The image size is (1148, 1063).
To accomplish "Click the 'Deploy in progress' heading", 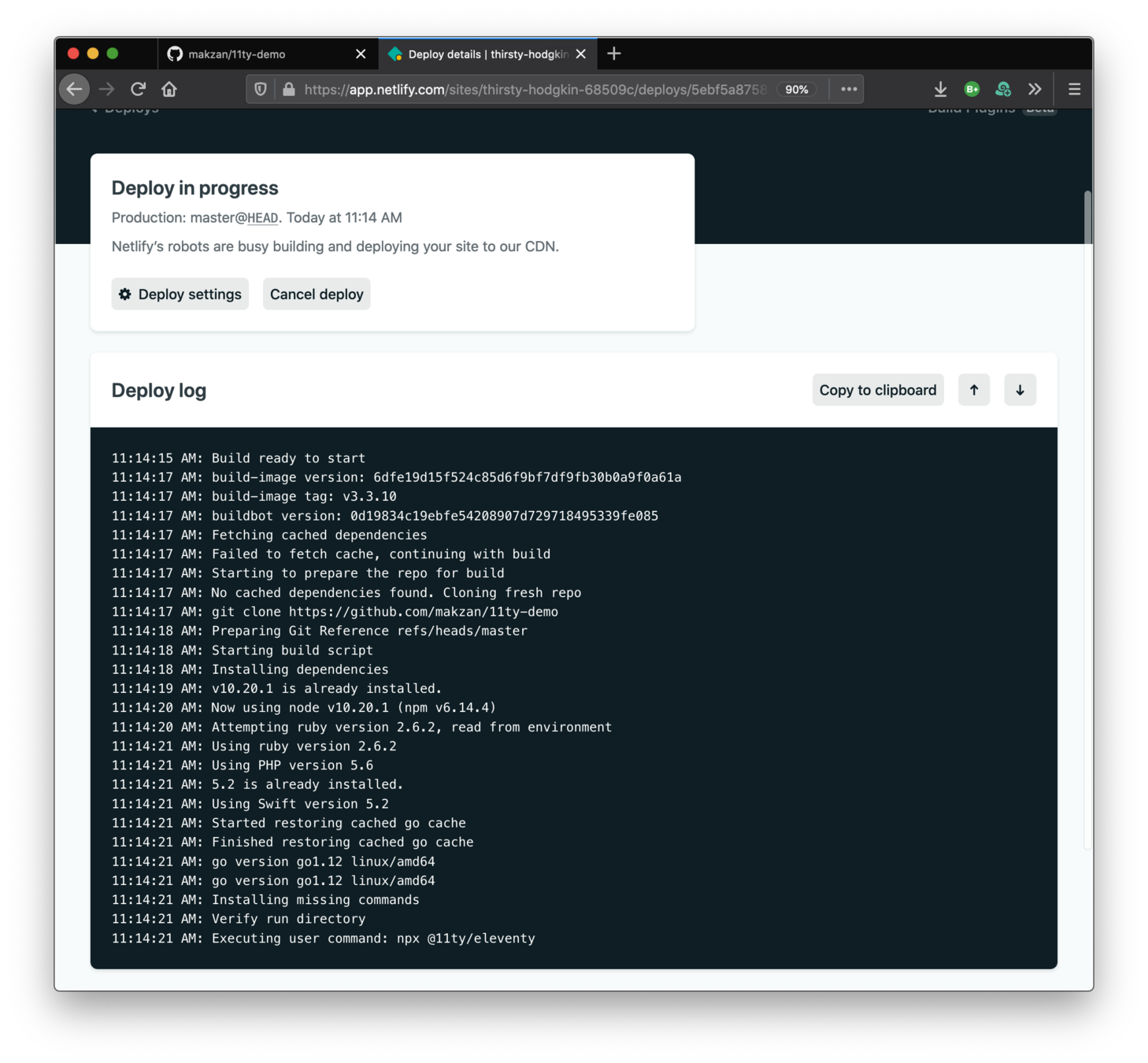I will click(194, 188).
